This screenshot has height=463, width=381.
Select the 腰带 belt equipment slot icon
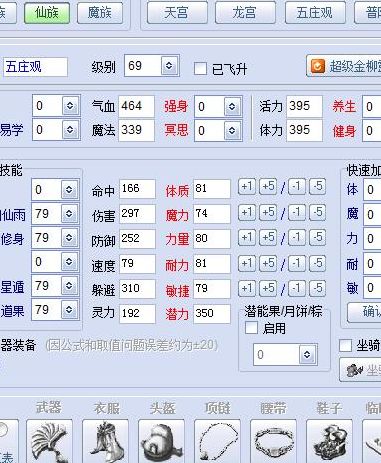[273, 441]
